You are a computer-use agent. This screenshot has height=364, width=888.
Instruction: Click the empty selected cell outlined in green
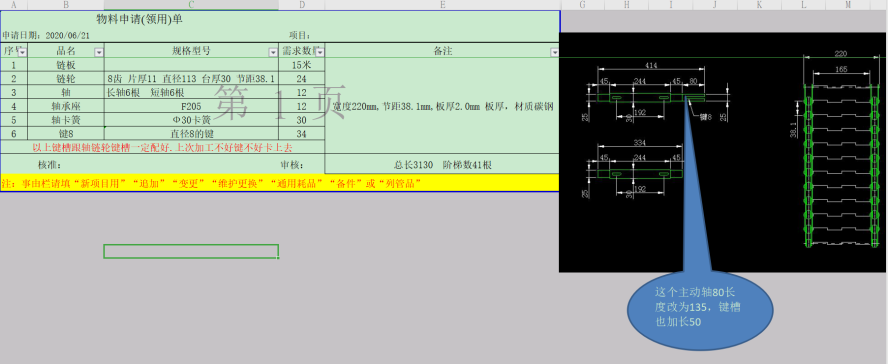pyautogui.click(x=191, y=251)
